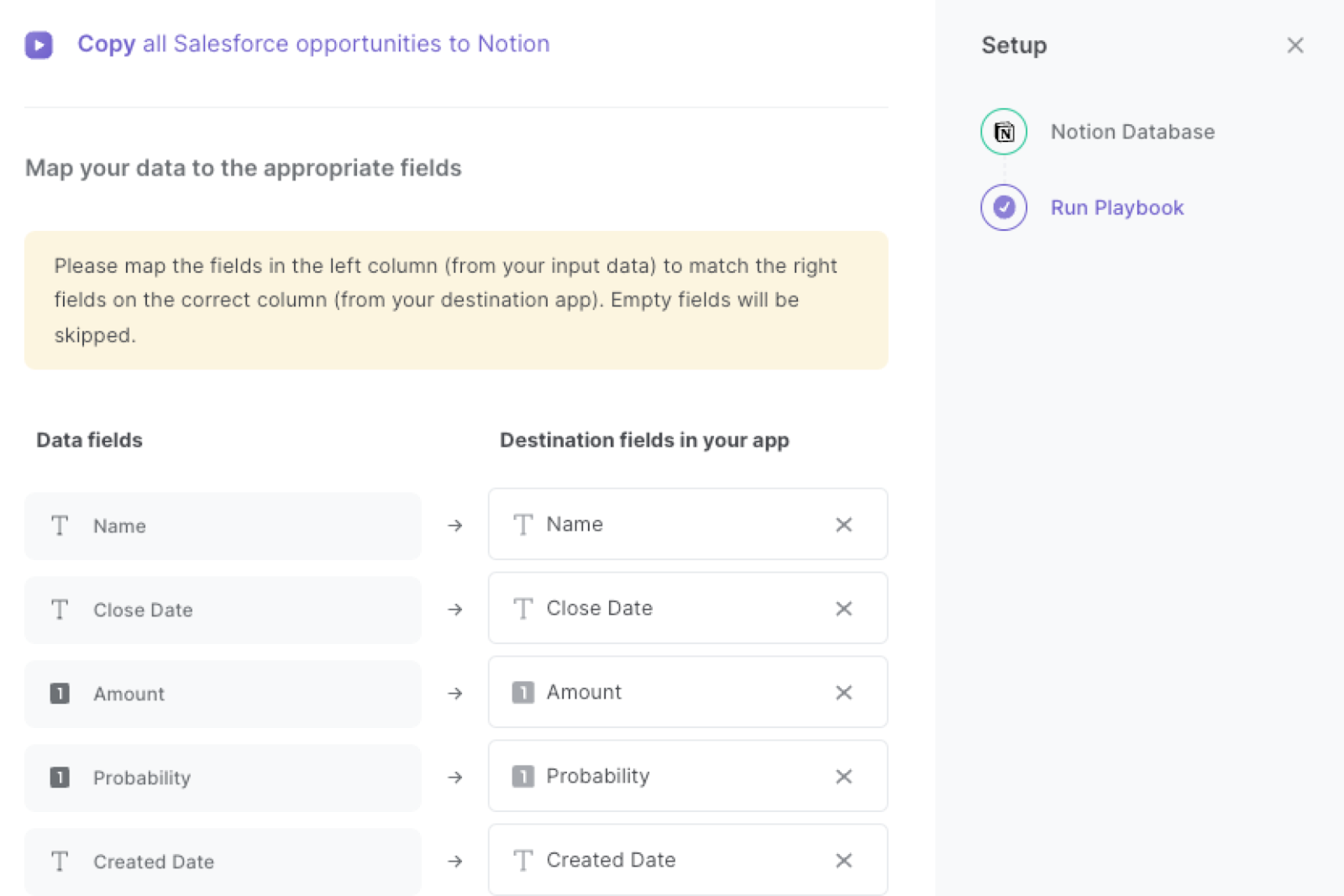Open the Created Date destination field selector
Image resolution: width=1344 pixels, height=896 pixels.
[688, 860]
